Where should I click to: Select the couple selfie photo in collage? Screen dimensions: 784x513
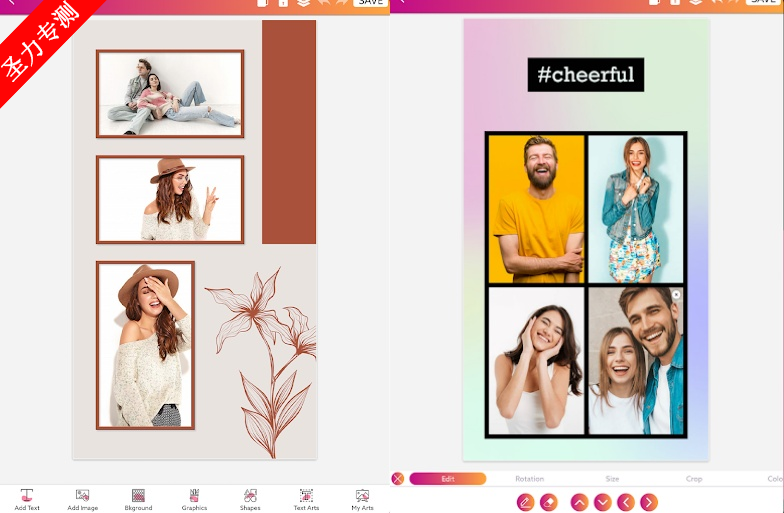point(636,360)
